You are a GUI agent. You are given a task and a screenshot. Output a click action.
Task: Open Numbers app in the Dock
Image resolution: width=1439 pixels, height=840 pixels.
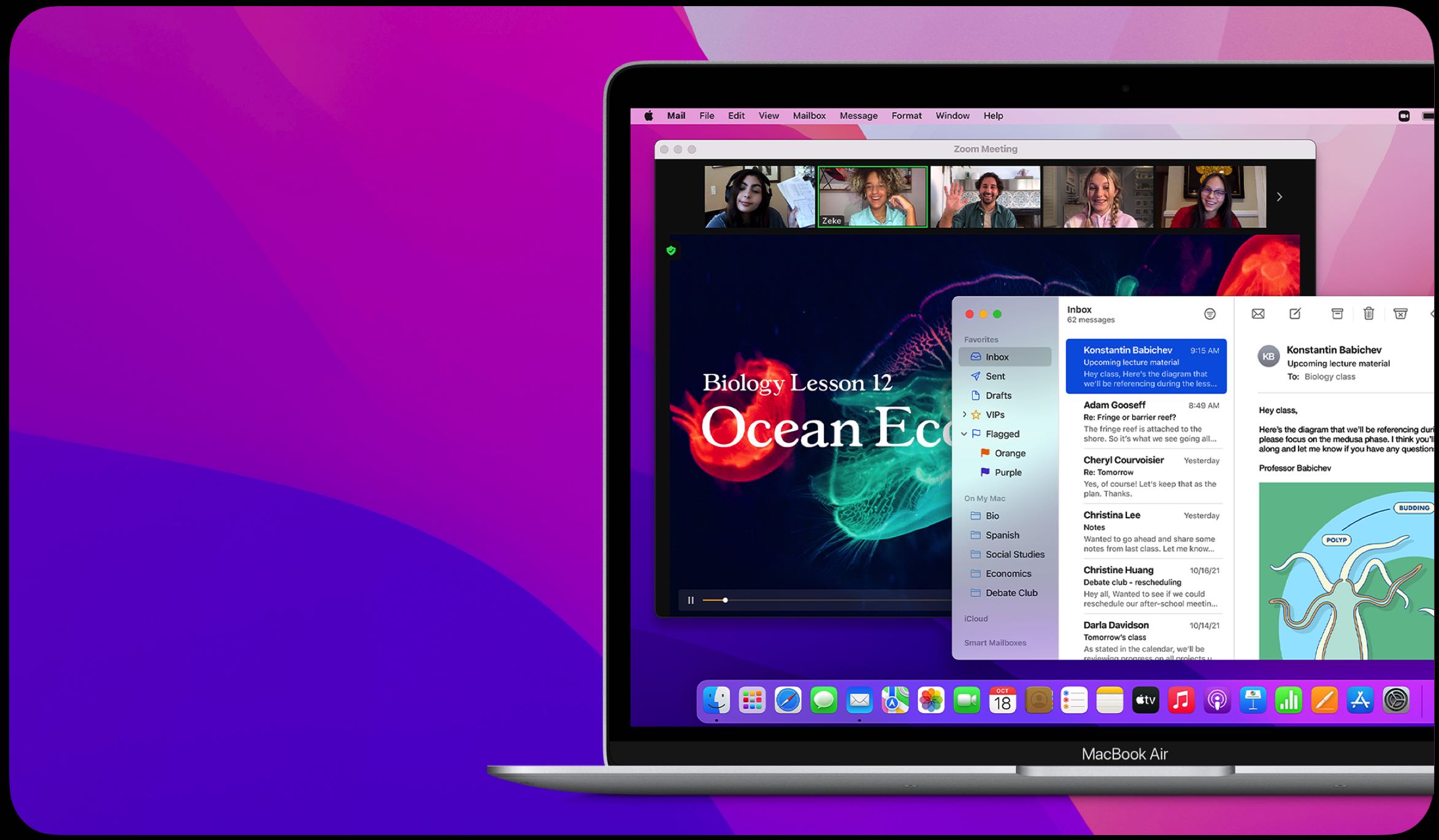(1289, 700)
